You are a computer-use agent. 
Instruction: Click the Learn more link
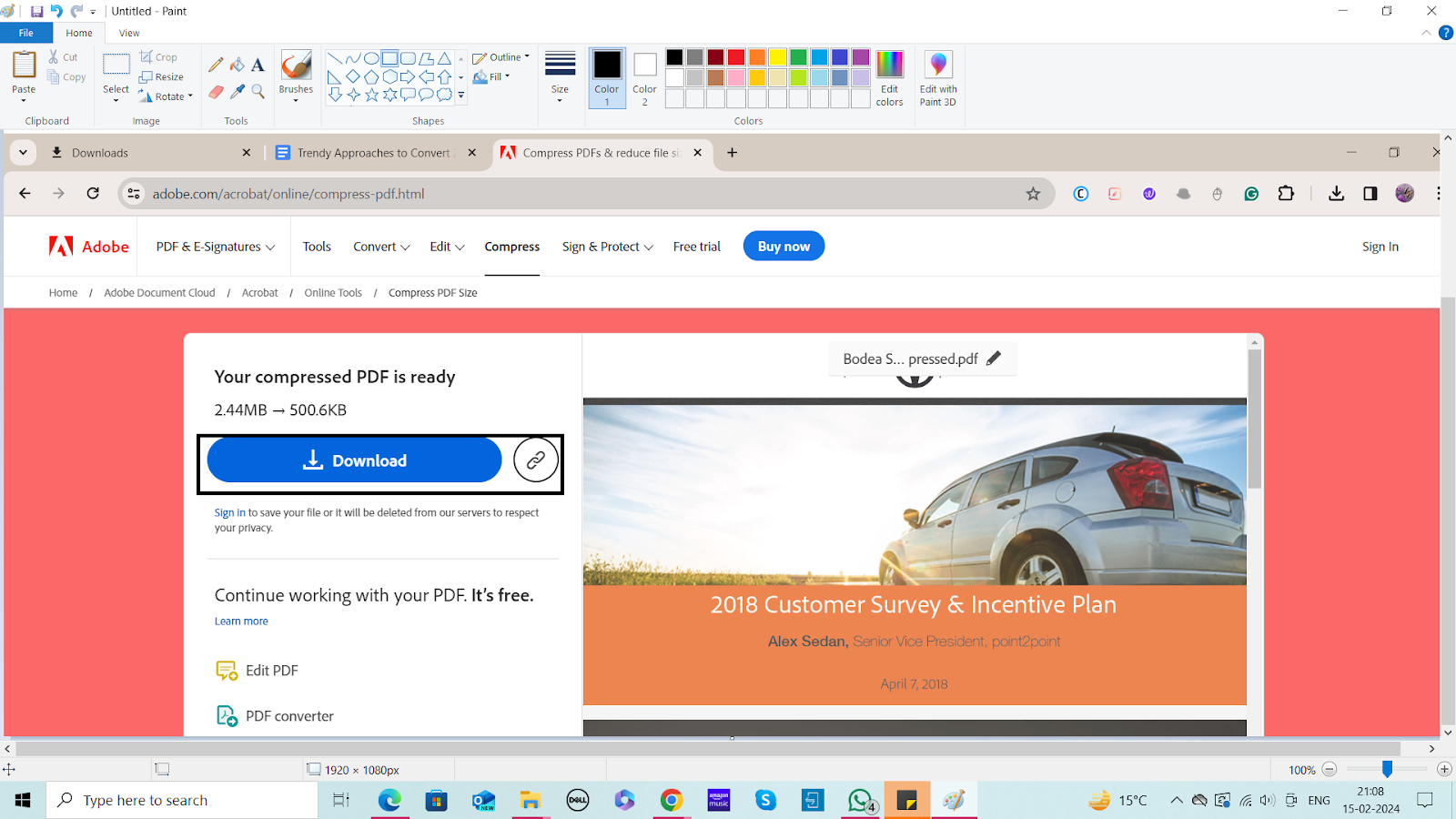coord(241,622)
